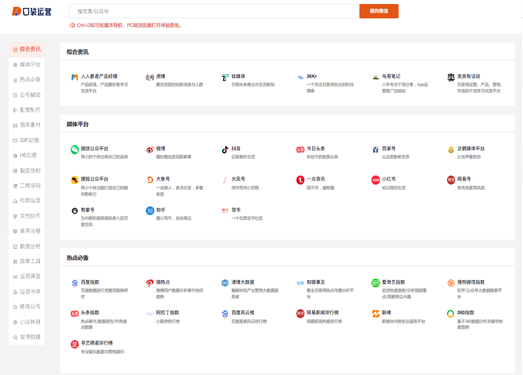Screen dimensions: 523x375
Task: Open the Douyin (TikTok) icon
Action: (225, 149)
